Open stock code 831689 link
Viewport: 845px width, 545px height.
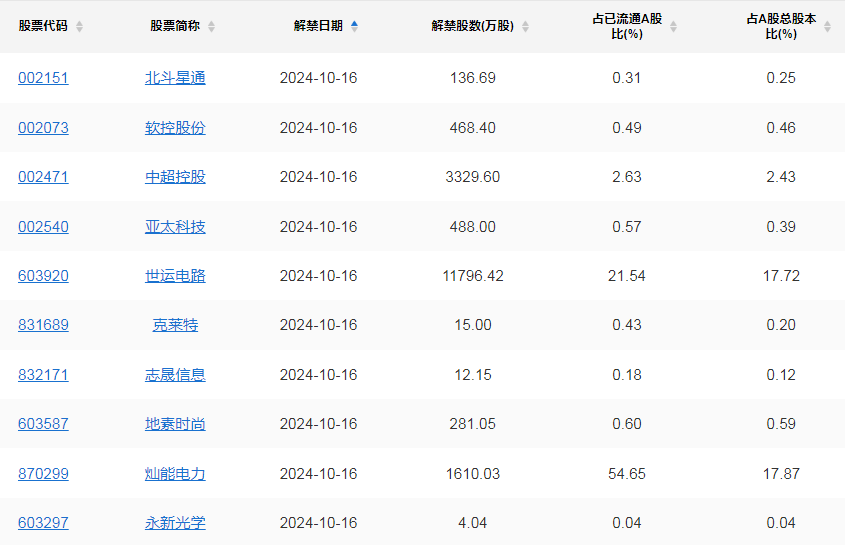tap(43, 325)
